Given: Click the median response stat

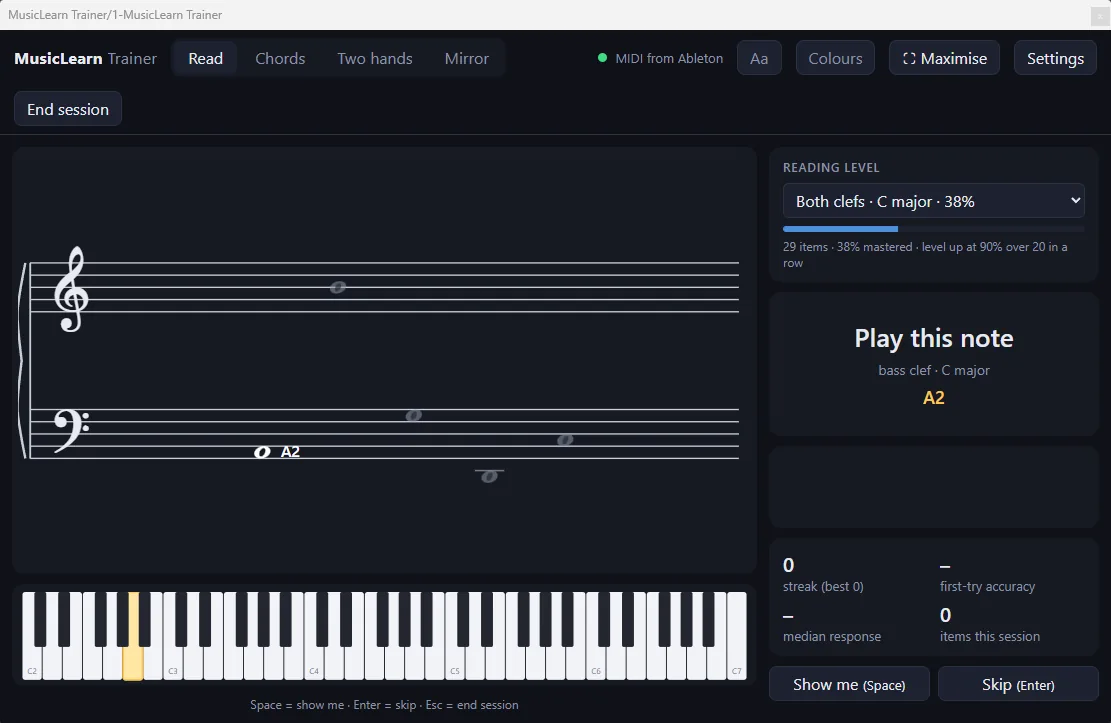Looking at the screenshot, I should pyautogui.click(x=832, y=625).
